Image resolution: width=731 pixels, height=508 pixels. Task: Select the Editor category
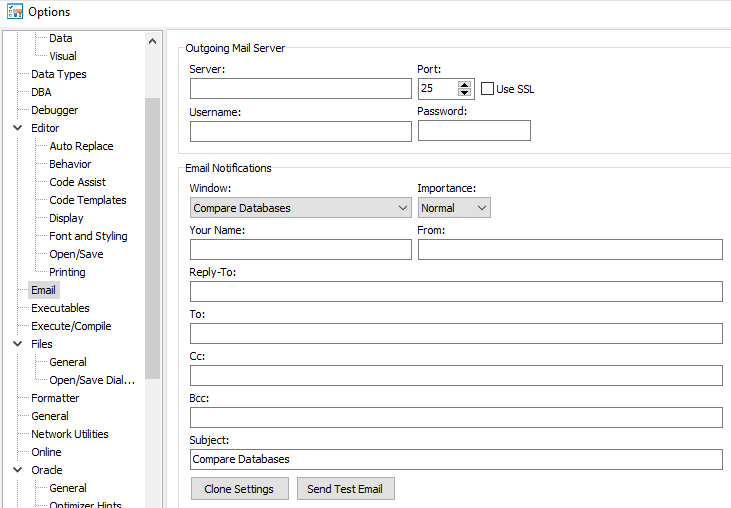[x=45, y=128]
